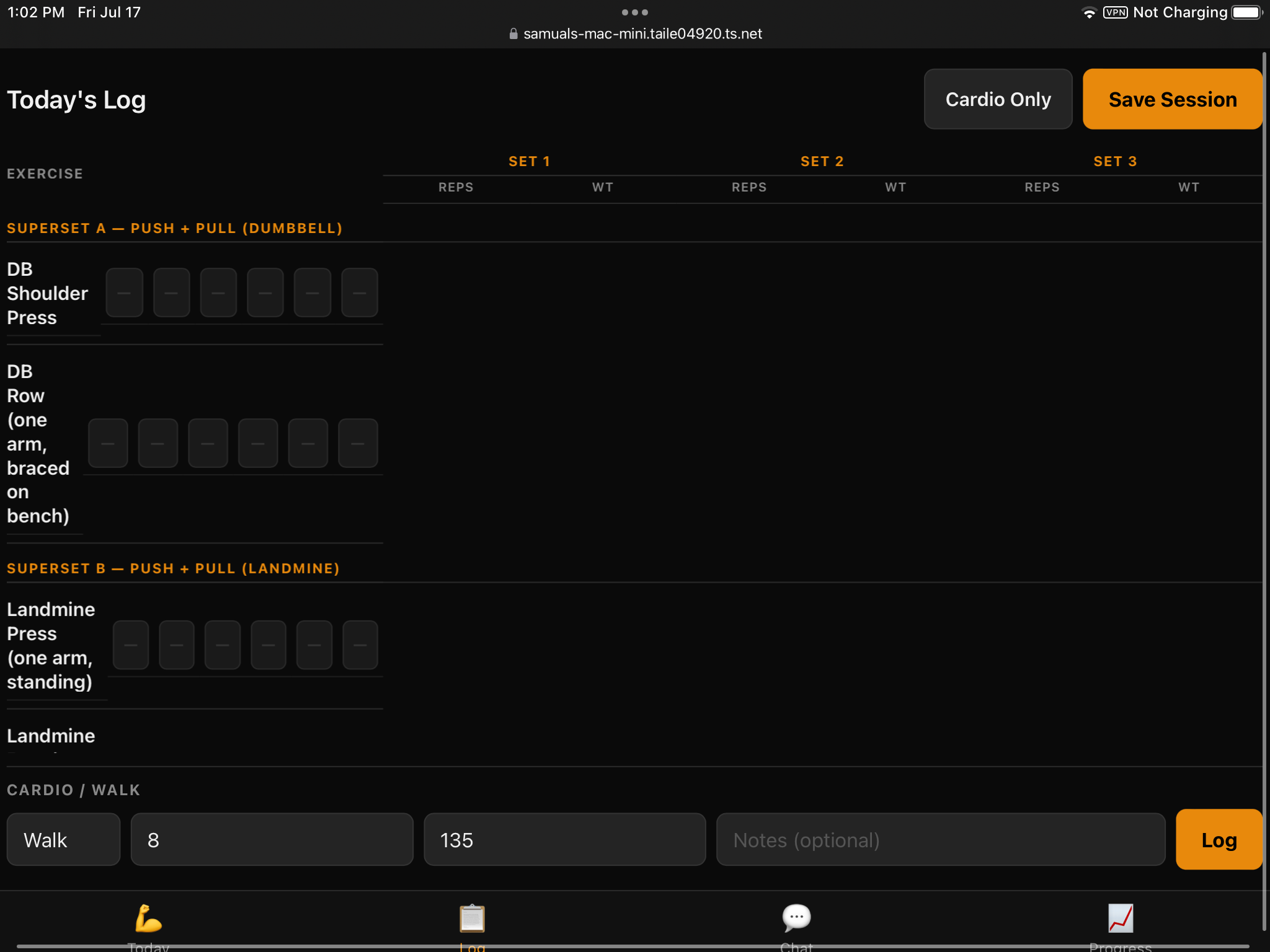Click DB Row fifth input box
The image size is (1270, 952).
point(308,443)
